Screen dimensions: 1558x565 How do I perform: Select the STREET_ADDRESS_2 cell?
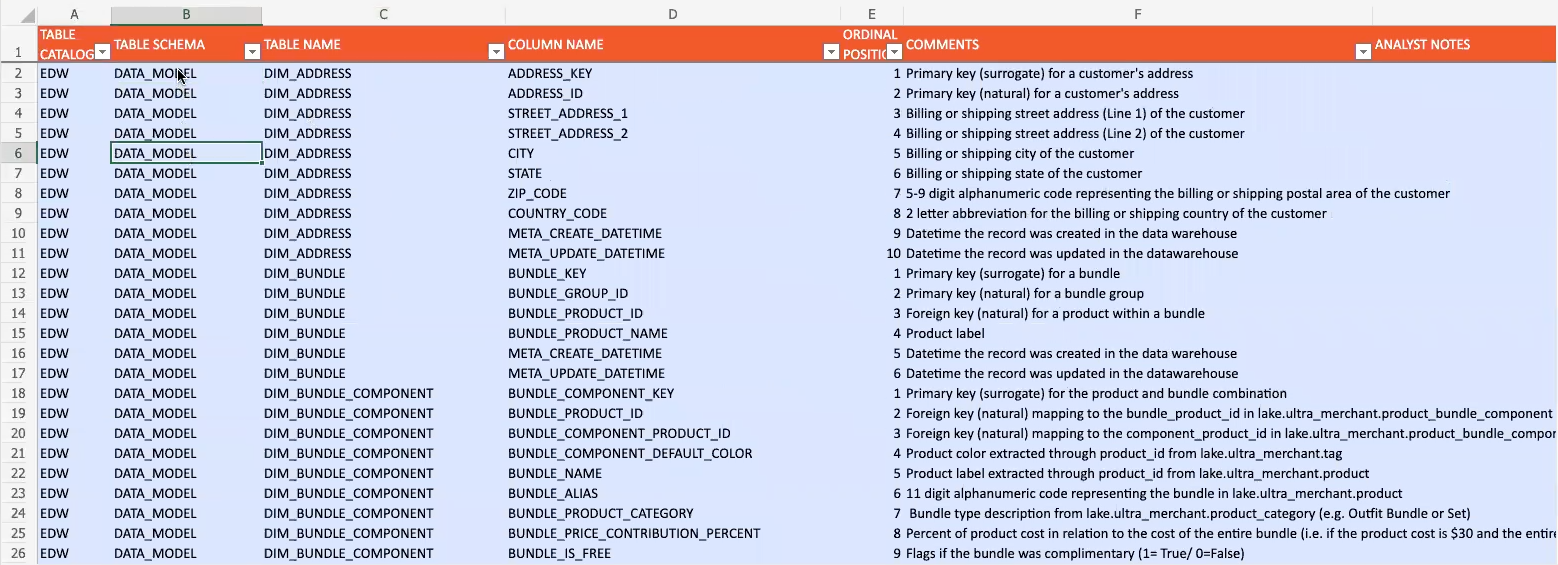coord(673,133)
